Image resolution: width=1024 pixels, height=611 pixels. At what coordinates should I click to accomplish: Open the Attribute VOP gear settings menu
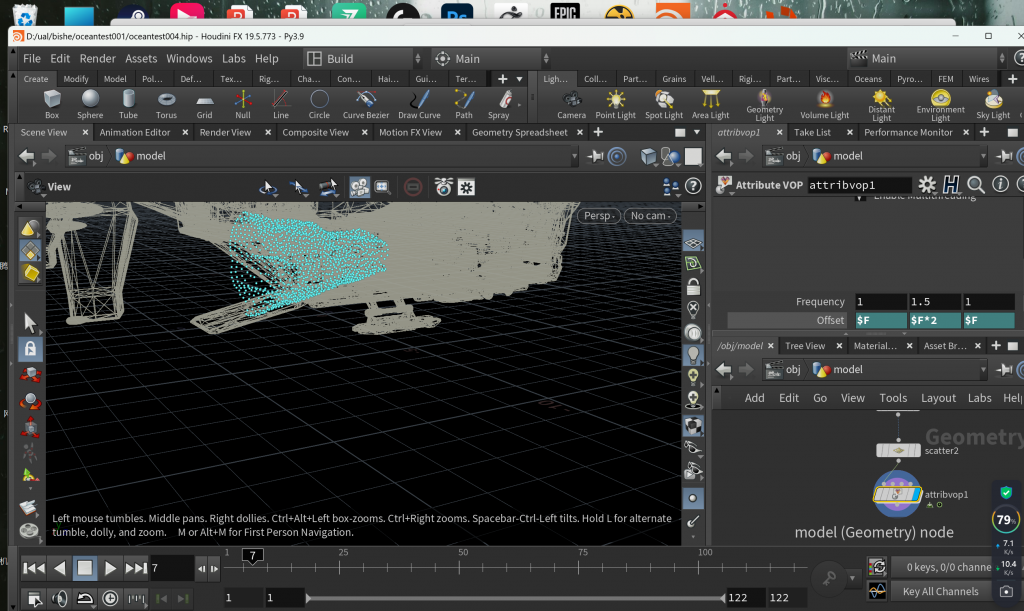tap(927, 185)
